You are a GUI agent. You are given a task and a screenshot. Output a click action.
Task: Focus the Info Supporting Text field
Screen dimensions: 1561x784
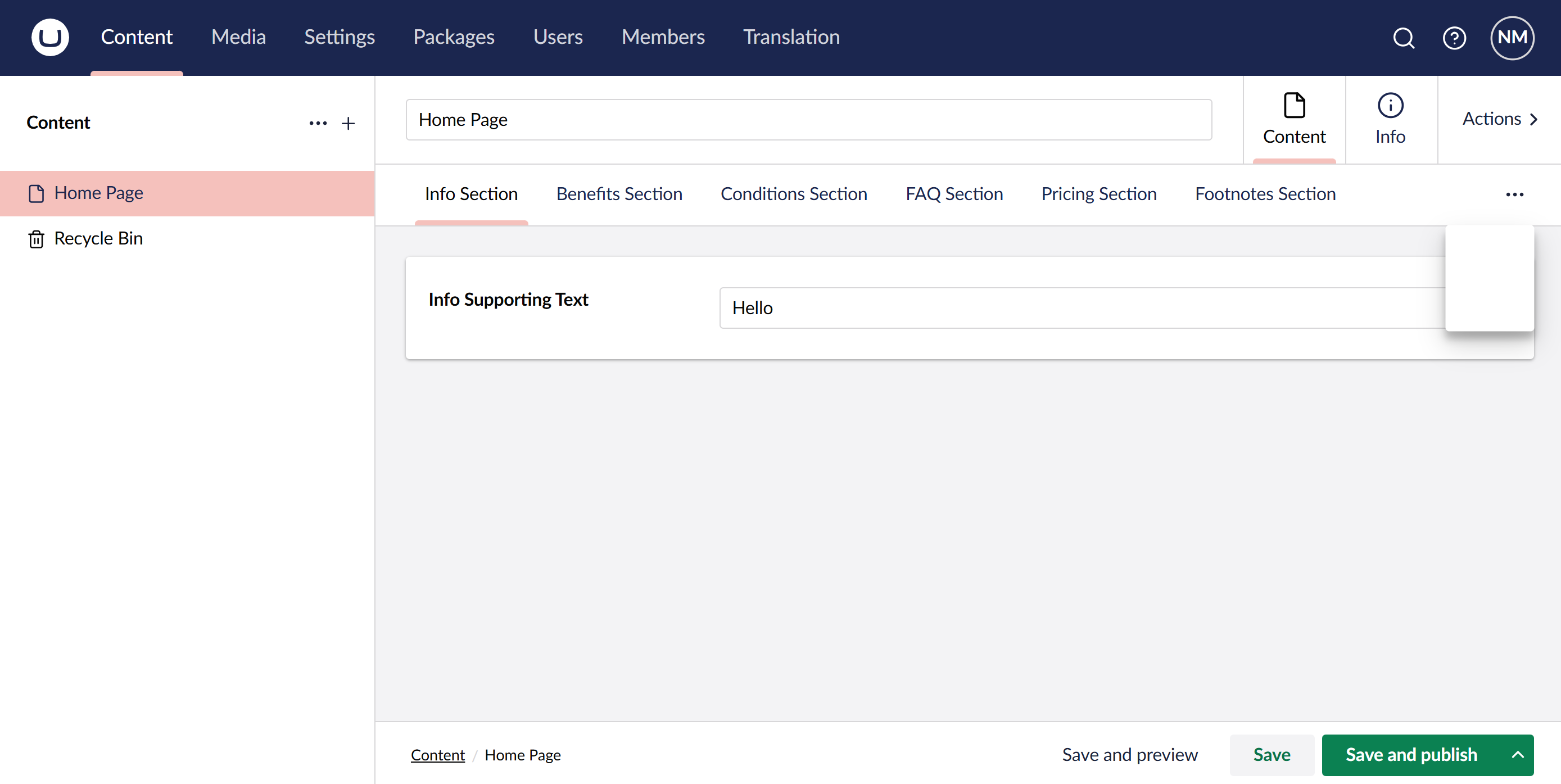[1079, 309]
